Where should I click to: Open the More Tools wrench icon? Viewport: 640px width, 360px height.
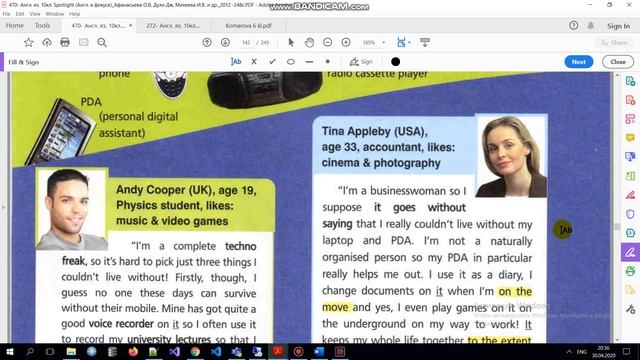coord(630,309)
